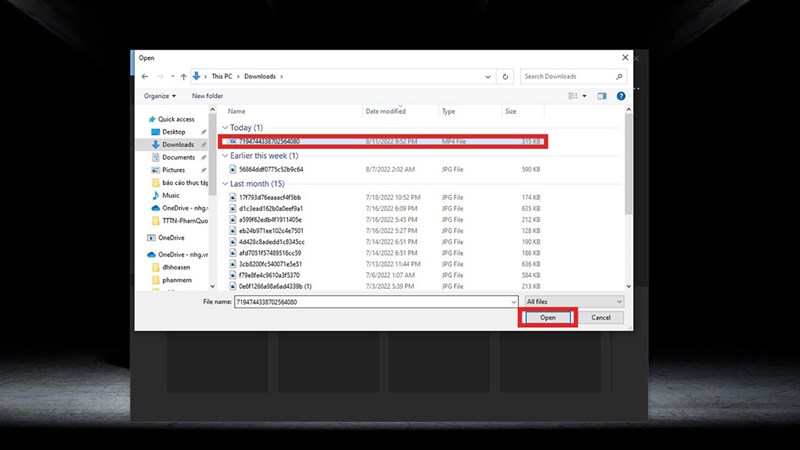The height and width of the screenshot is (450, 800).
Task: Go up one folder level
Action: click(183, 76)
